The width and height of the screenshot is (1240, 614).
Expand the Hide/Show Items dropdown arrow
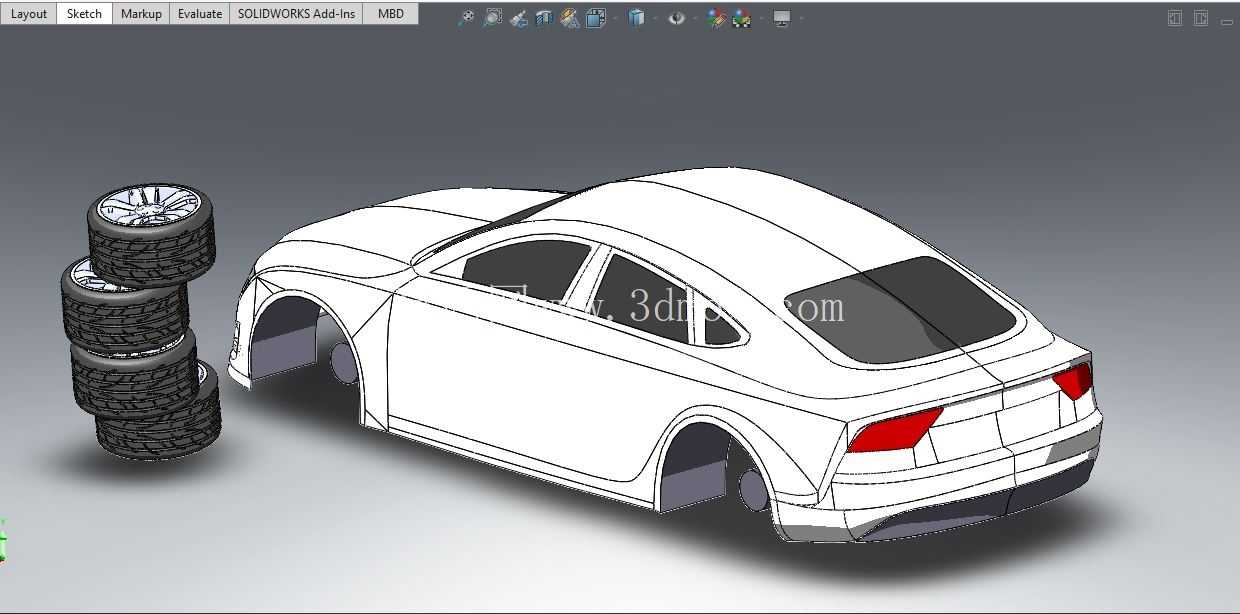pos(695,17)
